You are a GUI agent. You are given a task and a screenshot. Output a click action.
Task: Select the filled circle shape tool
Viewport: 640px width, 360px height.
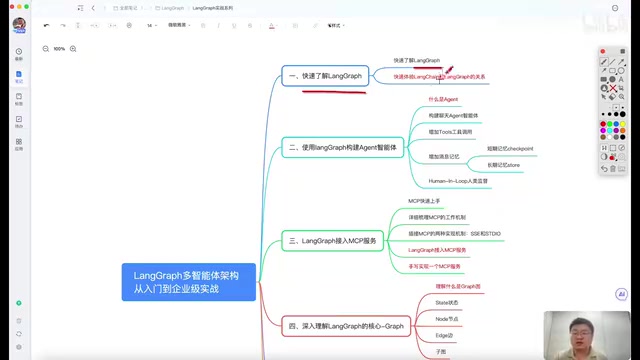pyautogui.click(x=612, y=79)
